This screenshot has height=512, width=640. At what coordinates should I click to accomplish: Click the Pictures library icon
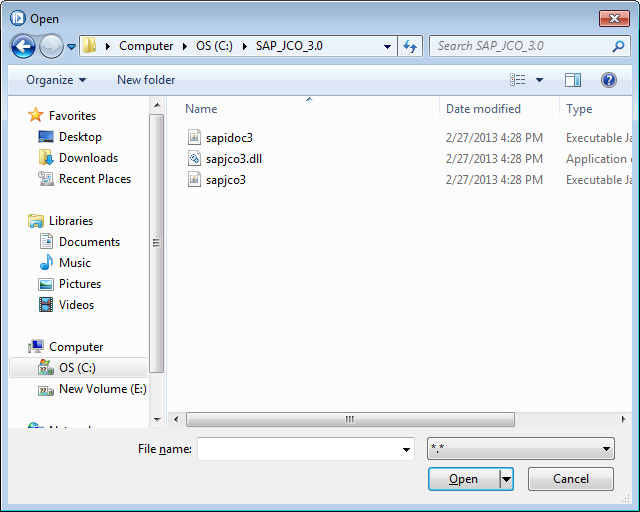click(x=46, y=284)
